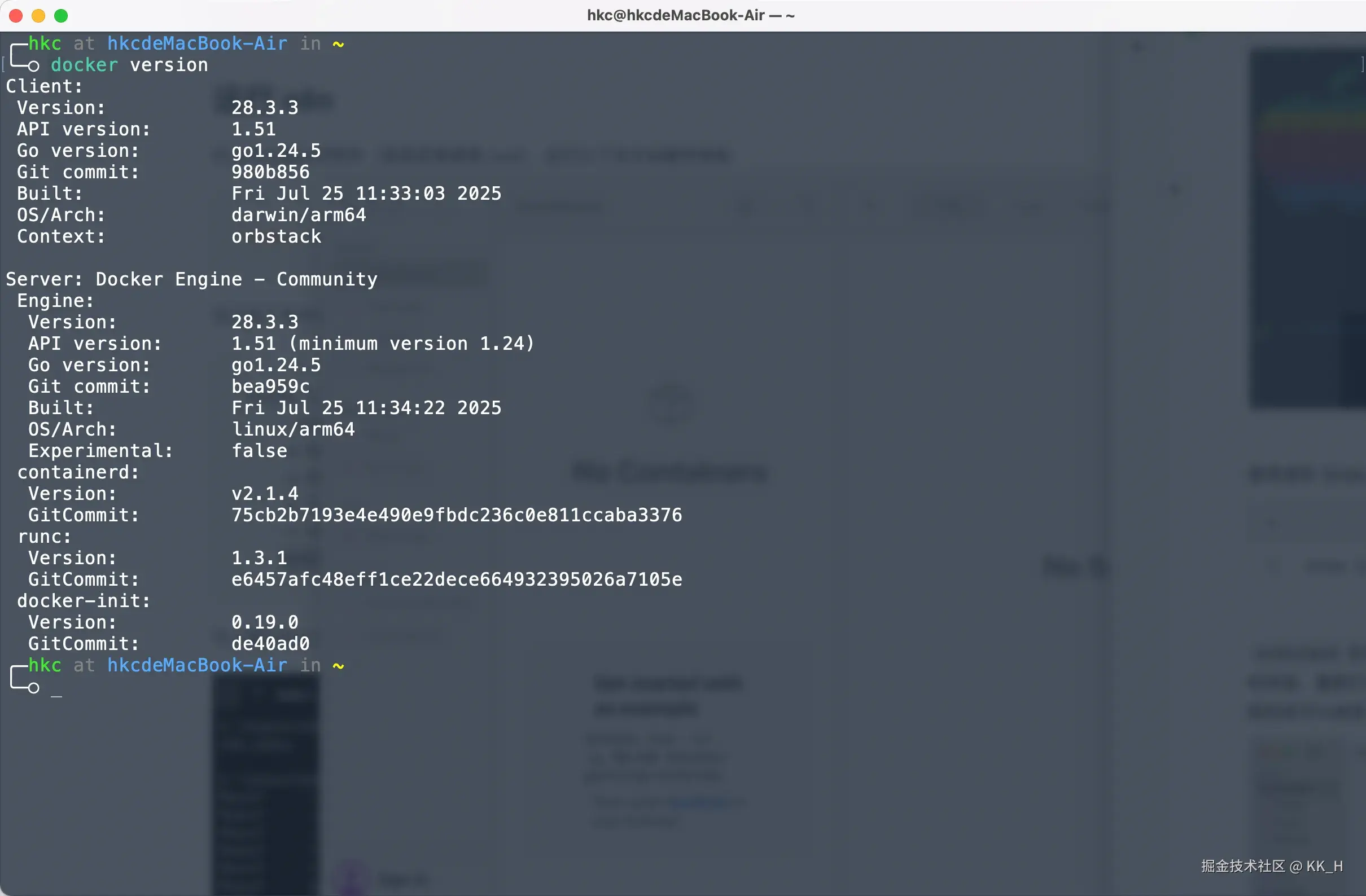
Task: Click the yellow tilde in bottom prompt
Action: tap(338, 665)
